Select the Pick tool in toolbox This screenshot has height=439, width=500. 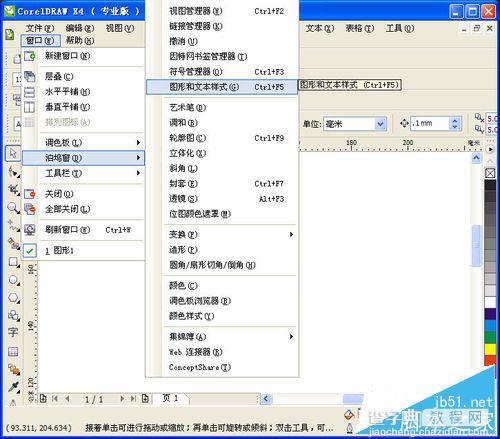coord(13,153)
